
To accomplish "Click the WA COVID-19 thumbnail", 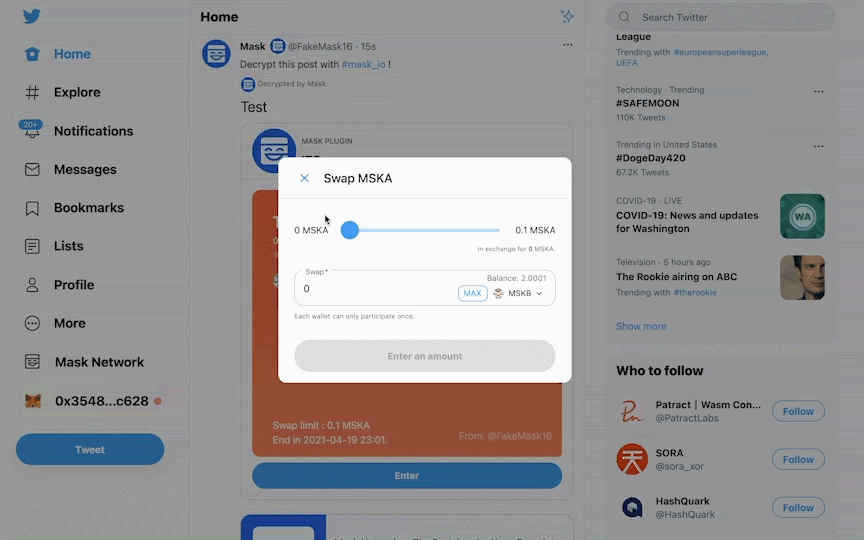I will pyautogui.click(x=802, y=216).
